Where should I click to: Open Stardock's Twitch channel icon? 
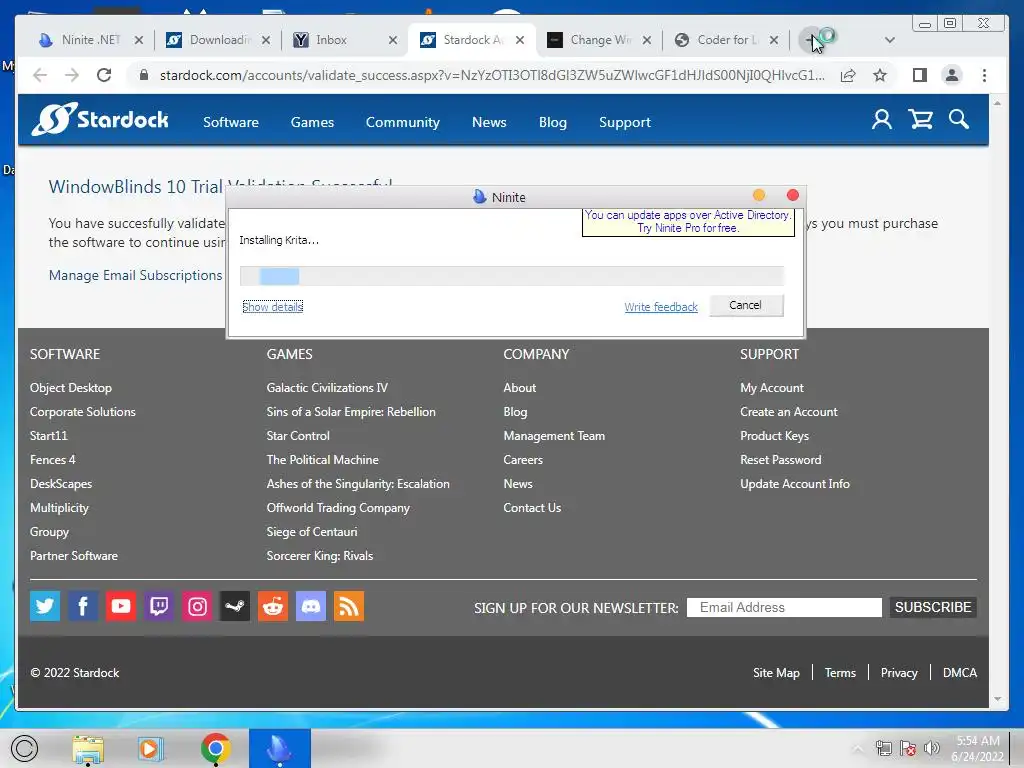pyautogui.click(x=159, y=606)
